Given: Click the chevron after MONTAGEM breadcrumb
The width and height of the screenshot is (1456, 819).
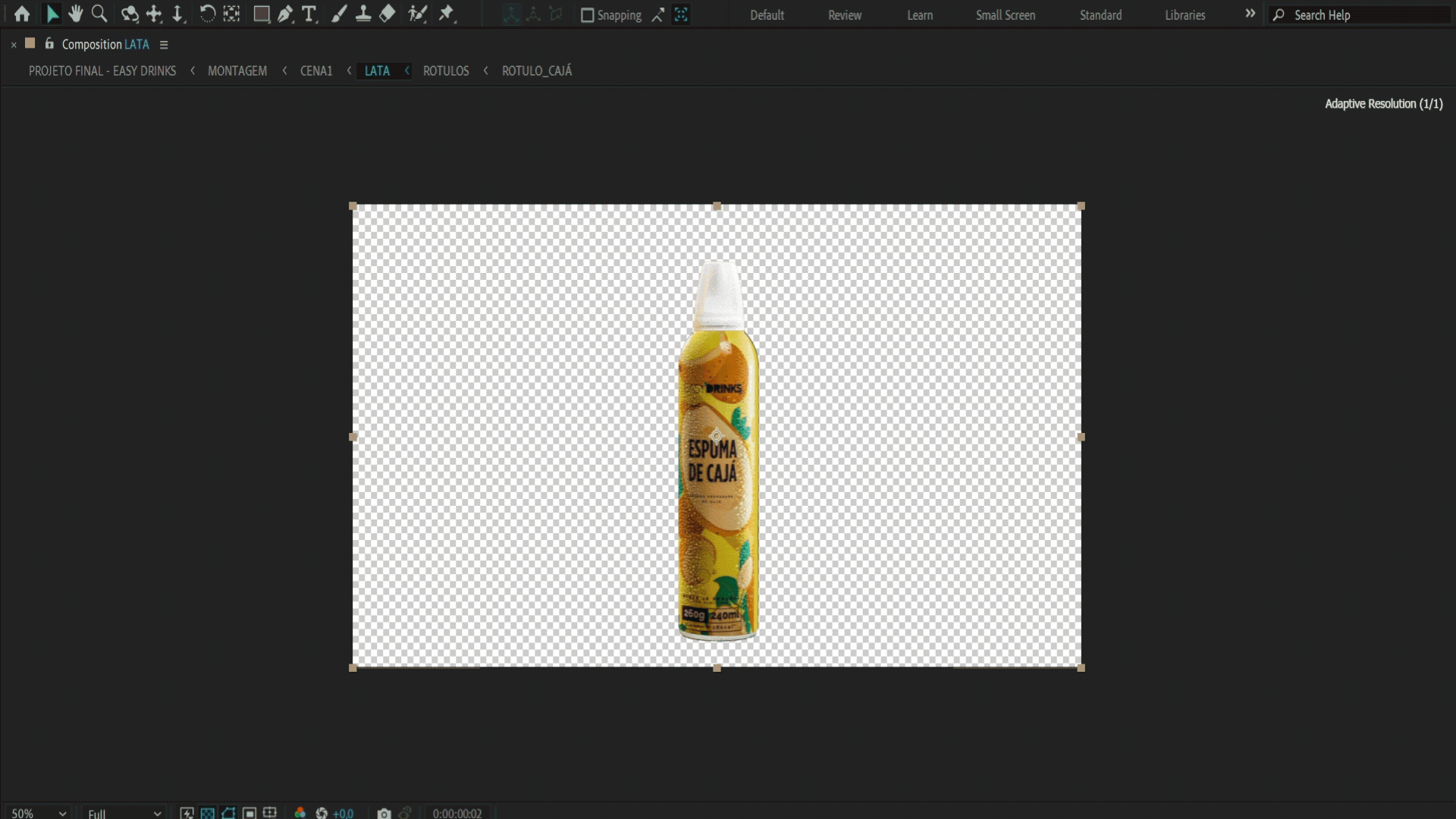Looking at the screenshot, I should click(x=284, y=71).
